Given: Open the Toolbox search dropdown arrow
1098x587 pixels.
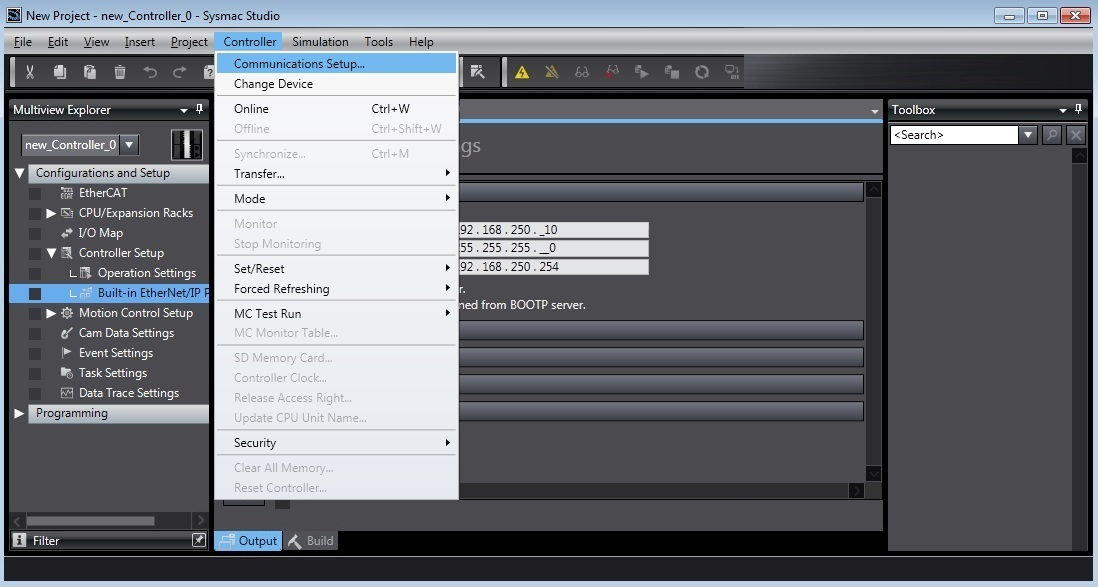Looking at the screenshot, I should pyautogui.click(x=1028, y=134).
